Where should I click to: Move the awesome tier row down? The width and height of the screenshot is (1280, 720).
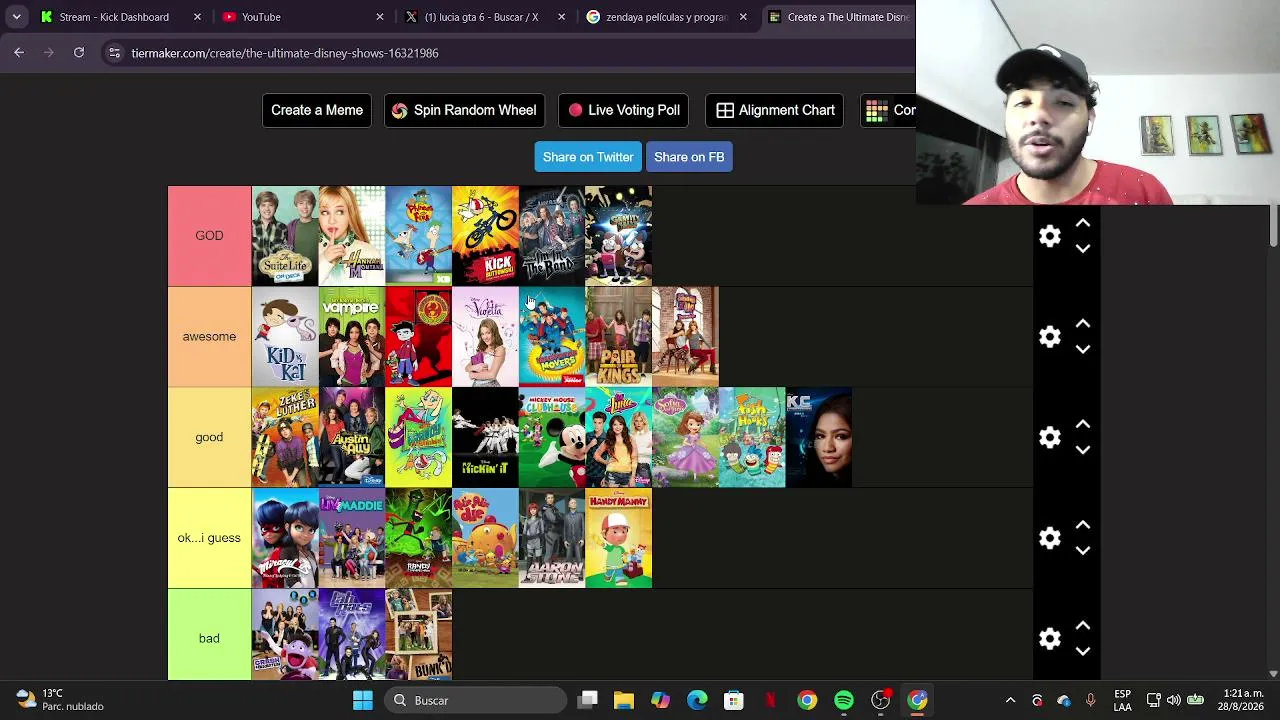[x=1083, y=350]
